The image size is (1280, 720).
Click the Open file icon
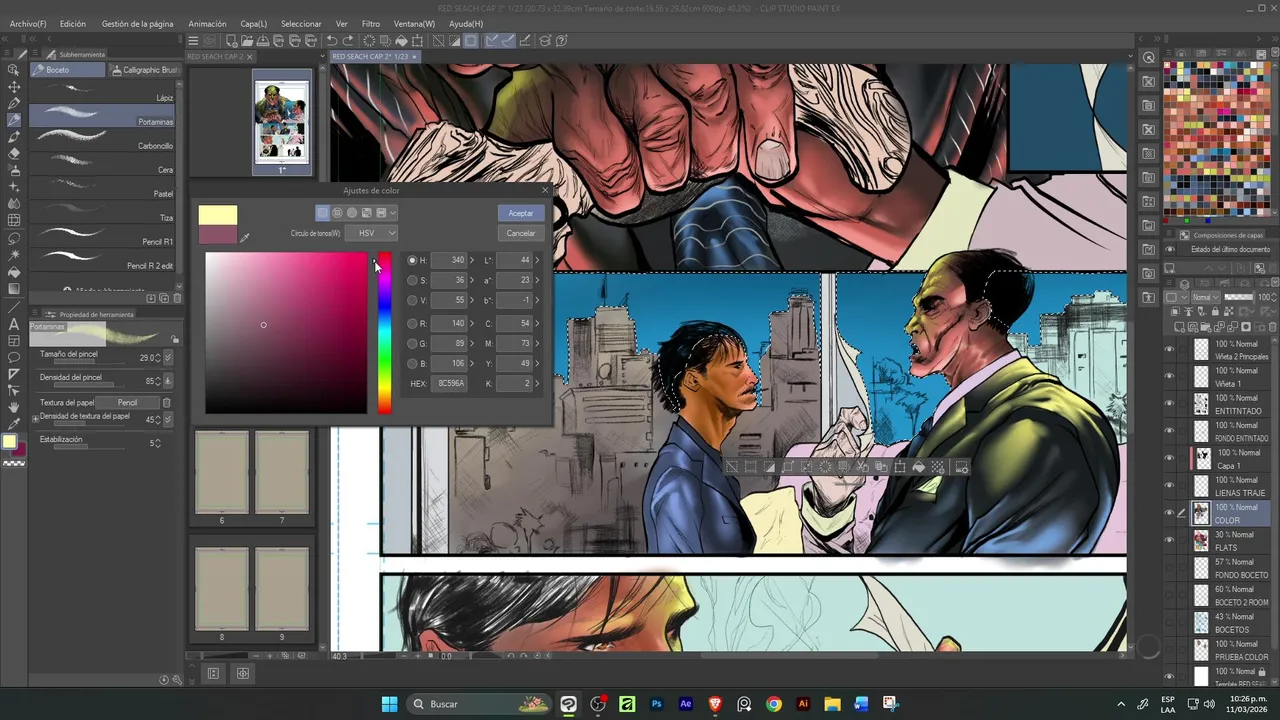(x=247, y=41)
